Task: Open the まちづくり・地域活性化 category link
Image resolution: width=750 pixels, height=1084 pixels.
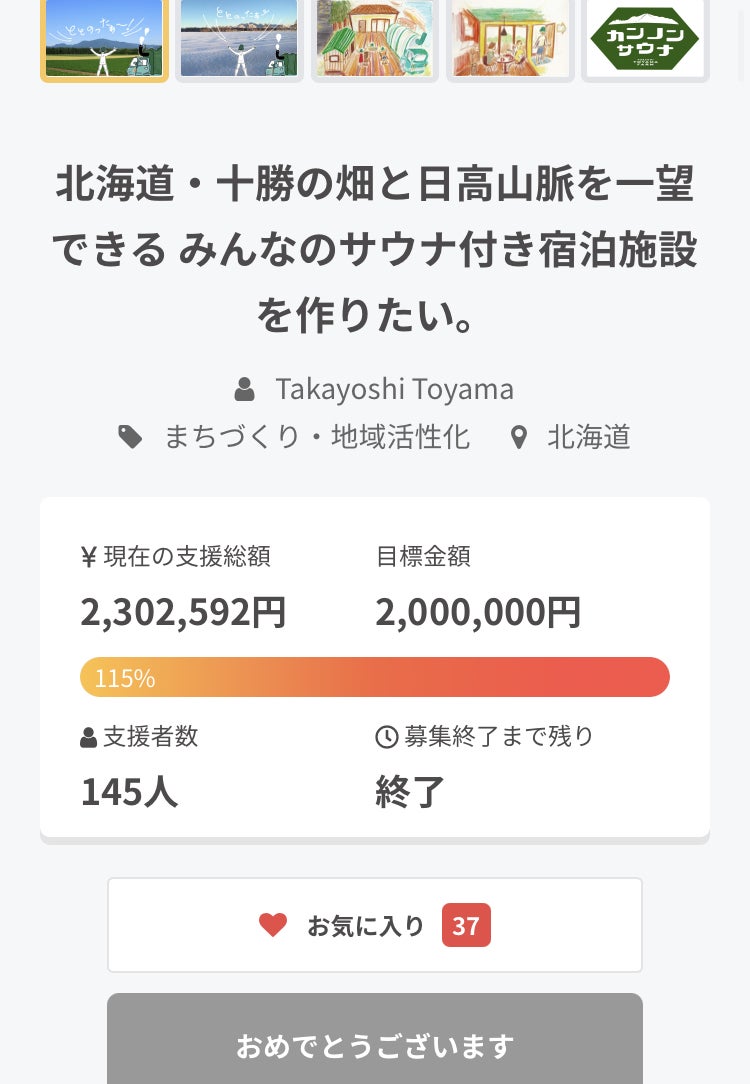Action: point(317,437)
